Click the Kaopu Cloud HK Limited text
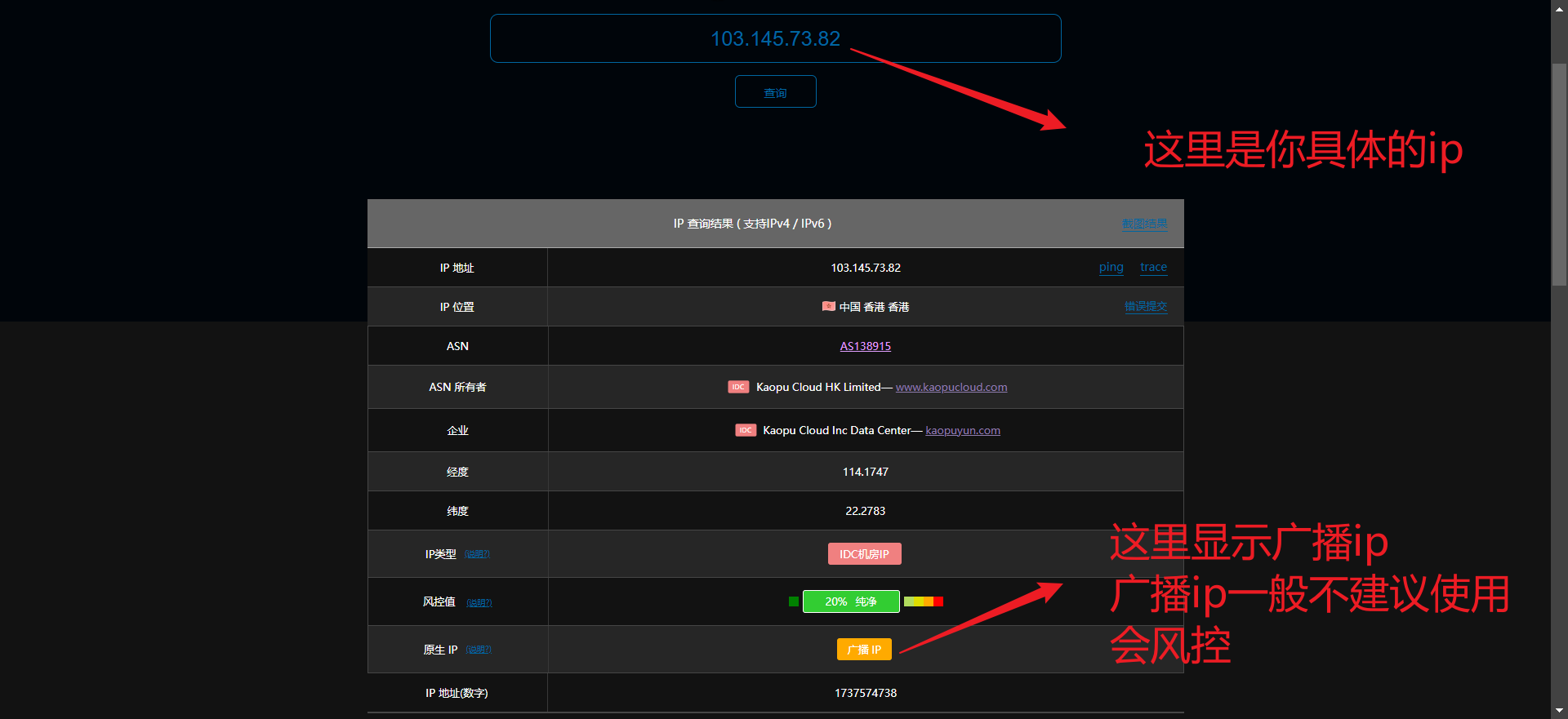1568x719 pixels. [818, 387]
